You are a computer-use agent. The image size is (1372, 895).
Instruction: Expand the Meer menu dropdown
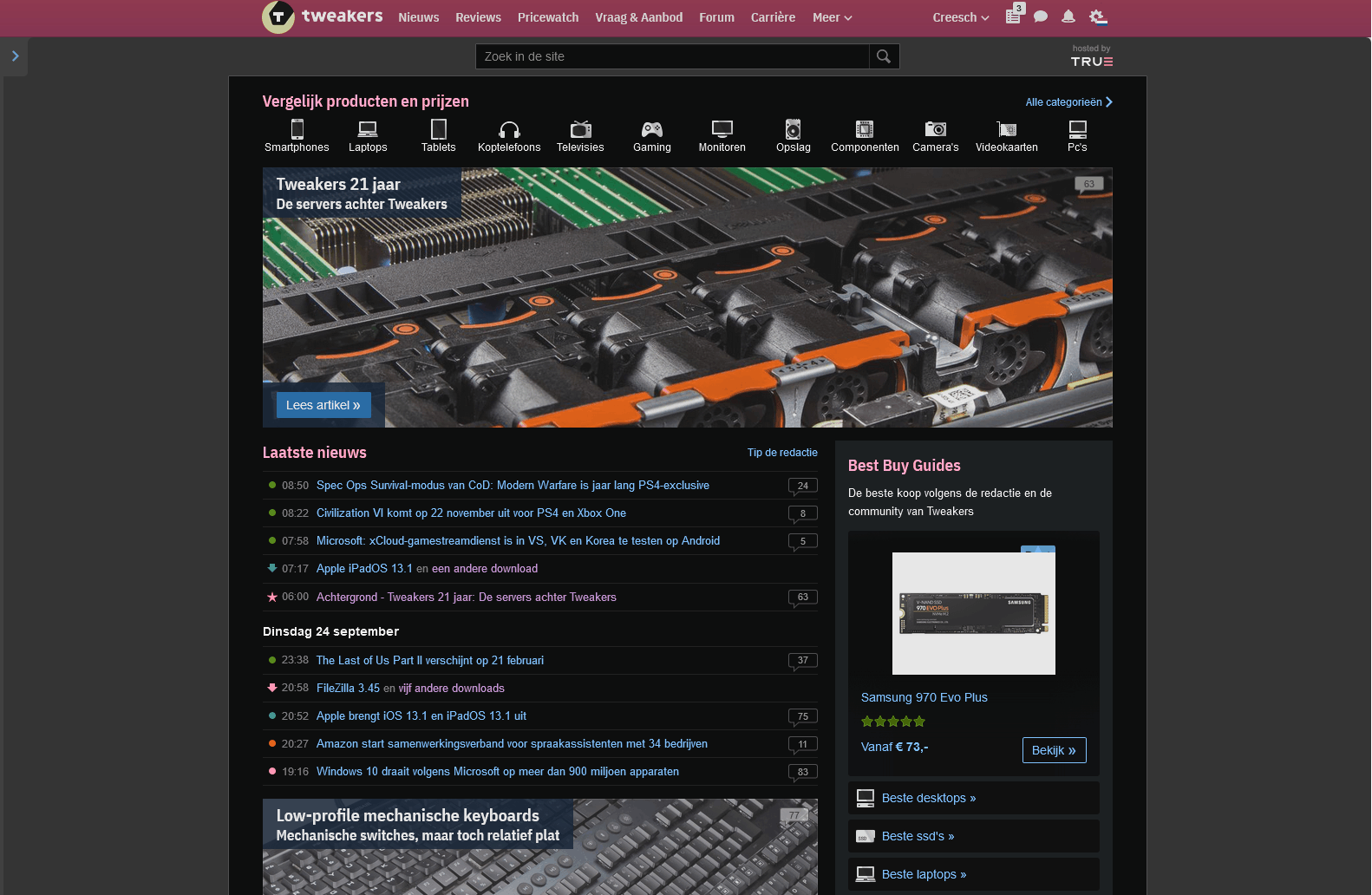pos(833,17)
